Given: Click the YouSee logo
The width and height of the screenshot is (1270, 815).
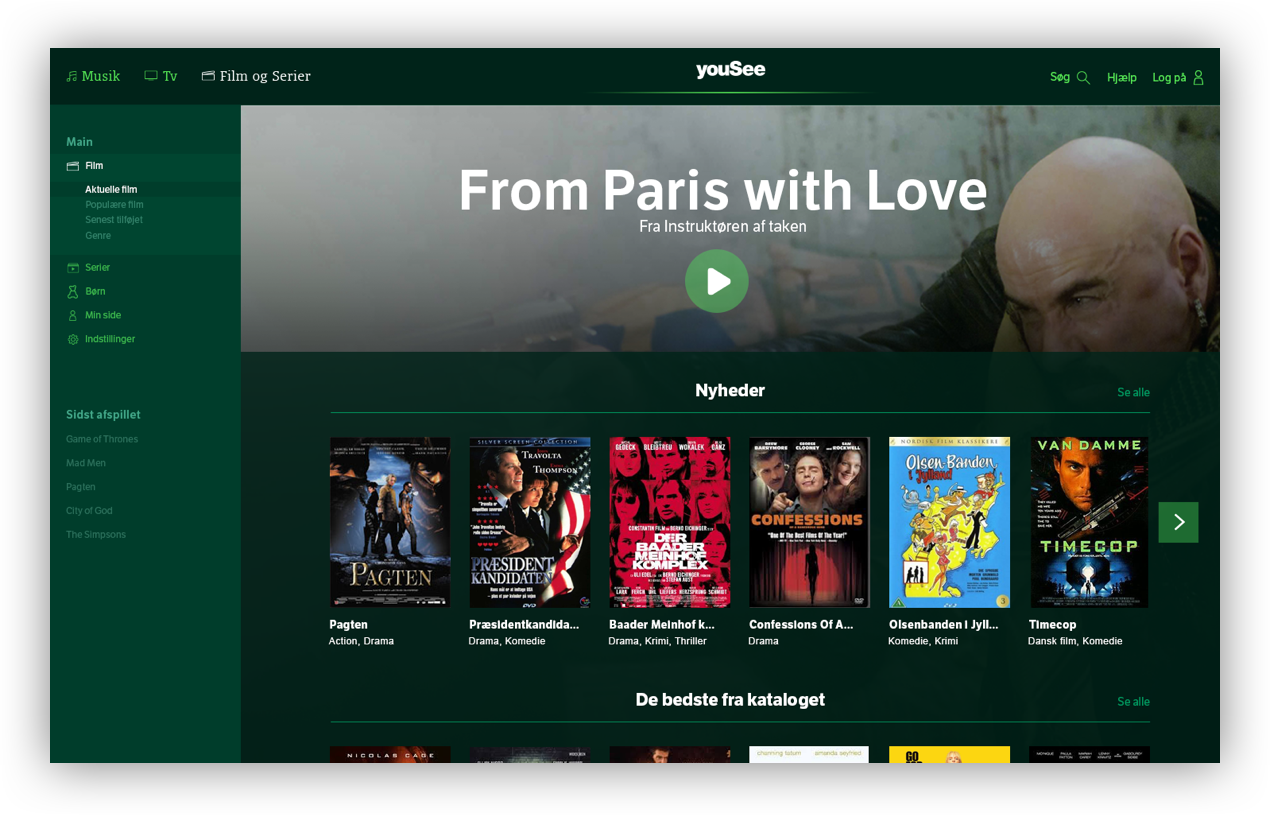Looking at the screenshot, I should pyautogui.click(x=730, y=70).
